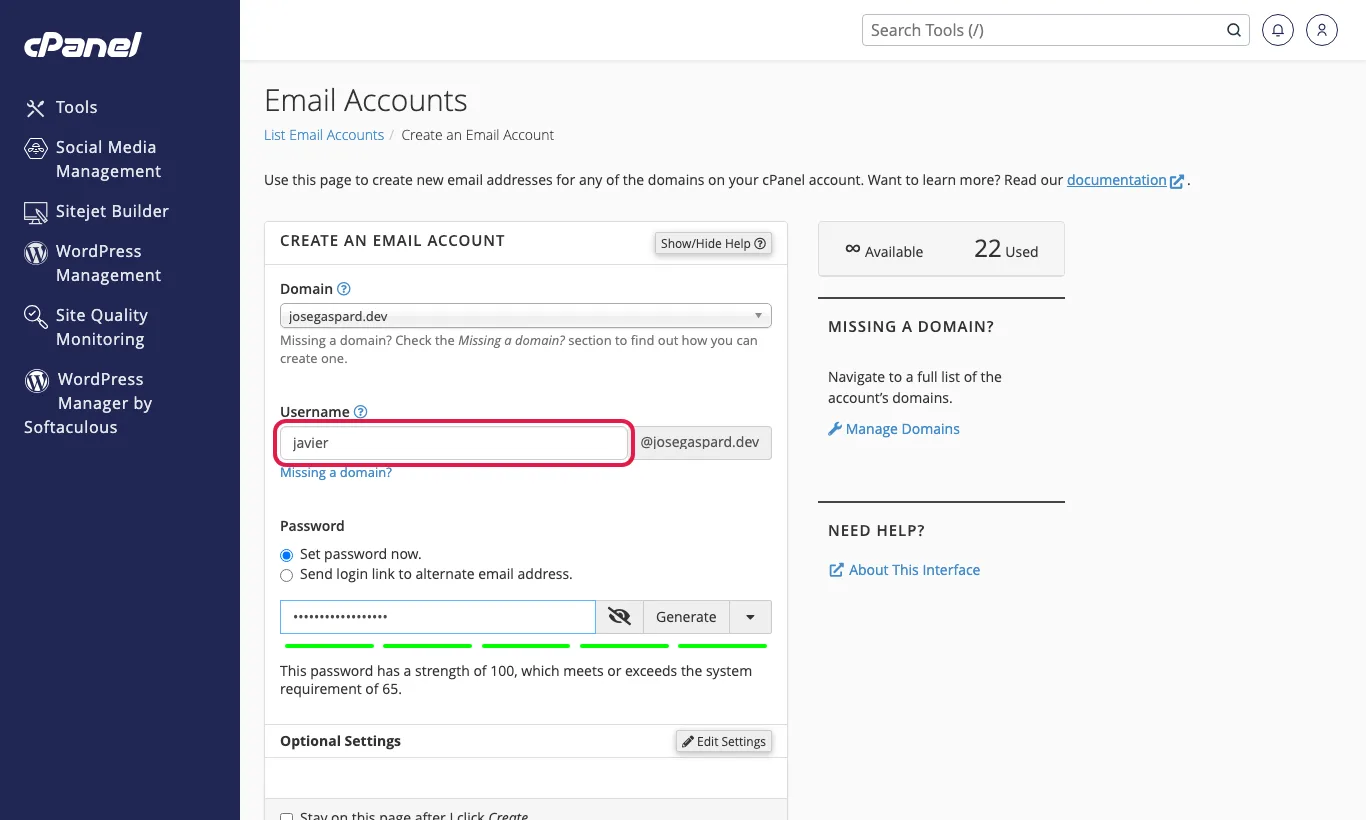
Task: Select Set password now option
Action: click(x=287, y=555)
